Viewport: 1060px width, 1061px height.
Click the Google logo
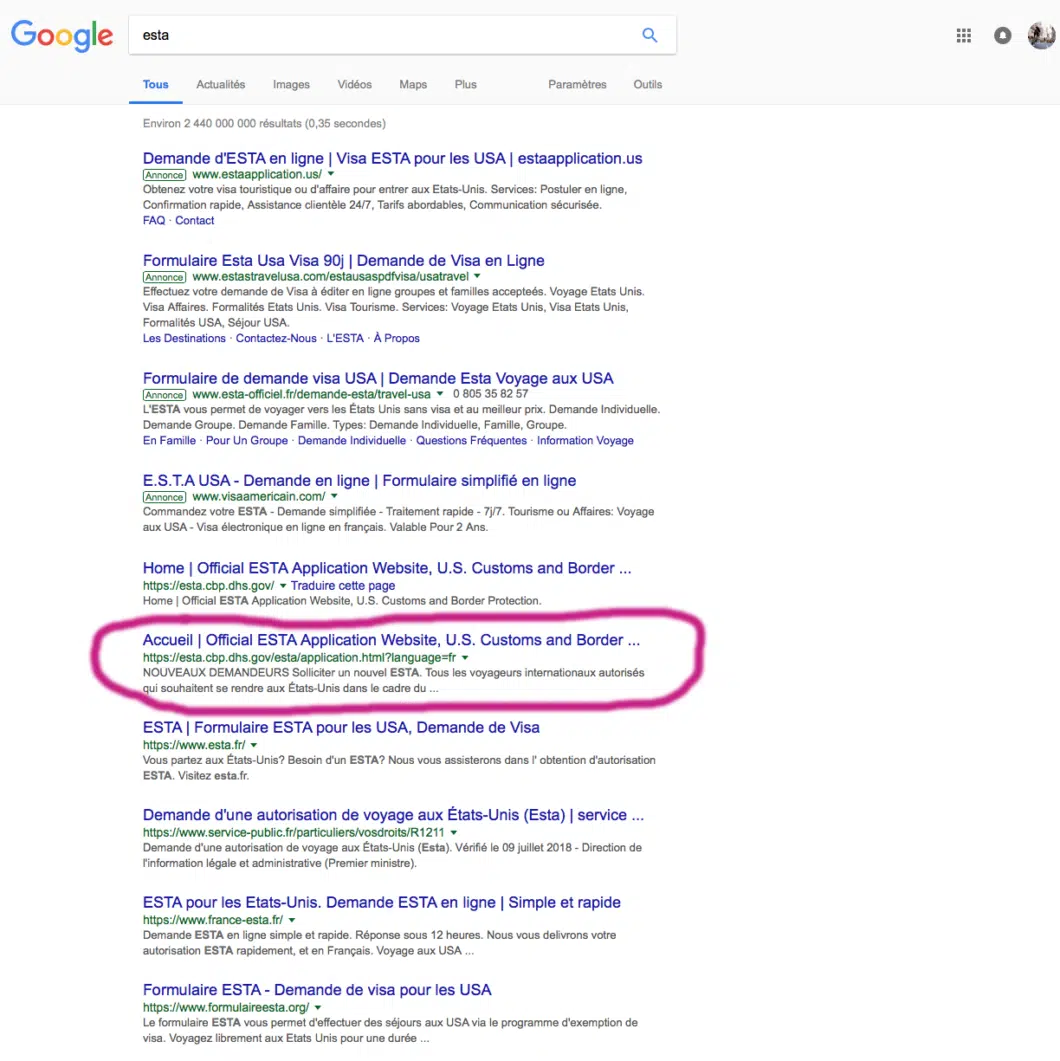tap(62, 36)
